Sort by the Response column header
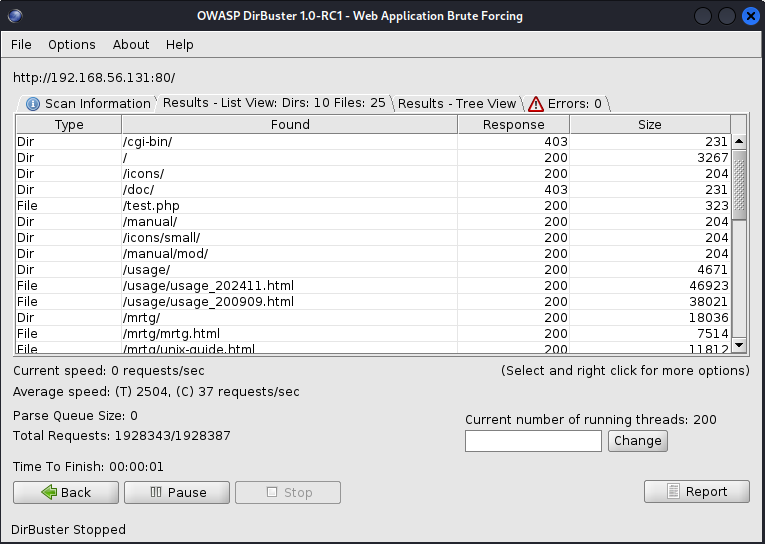 (x=514, y=124)
